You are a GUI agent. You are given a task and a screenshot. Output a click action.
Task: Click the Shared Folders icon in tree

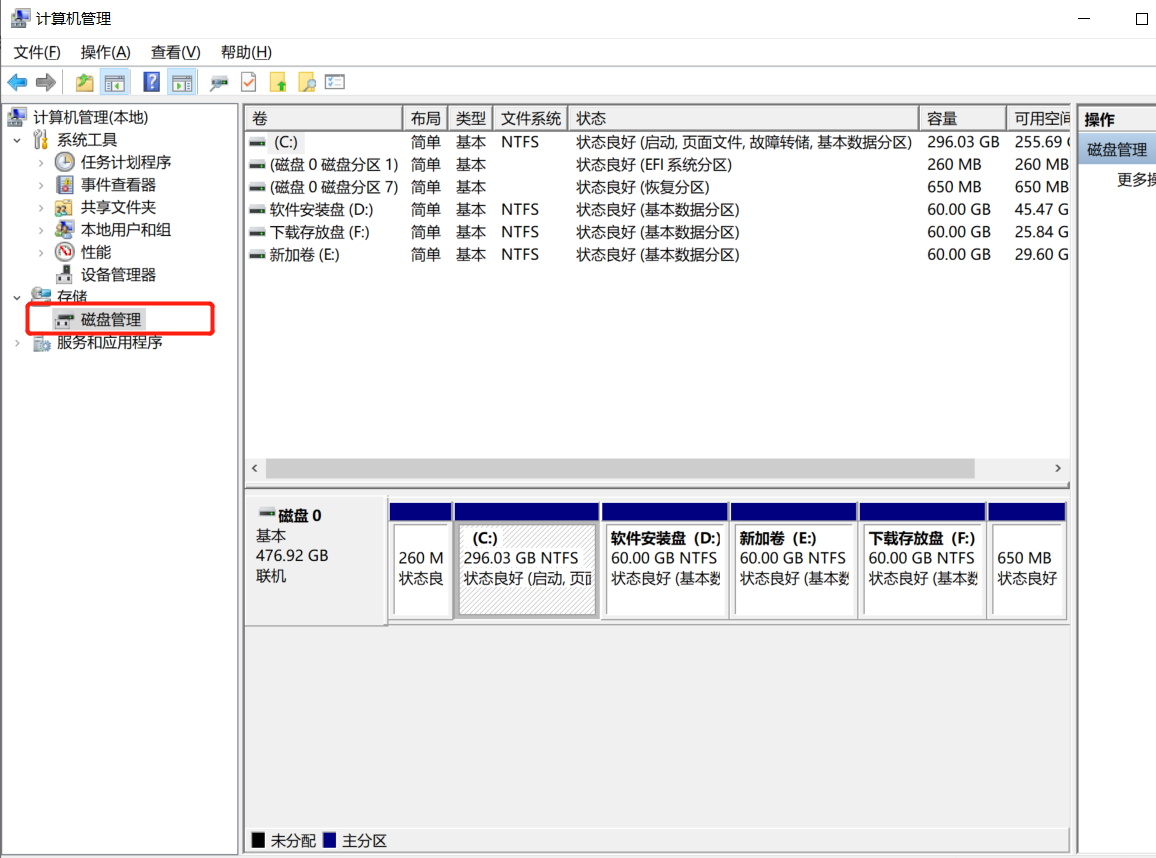tap(65, 207)
